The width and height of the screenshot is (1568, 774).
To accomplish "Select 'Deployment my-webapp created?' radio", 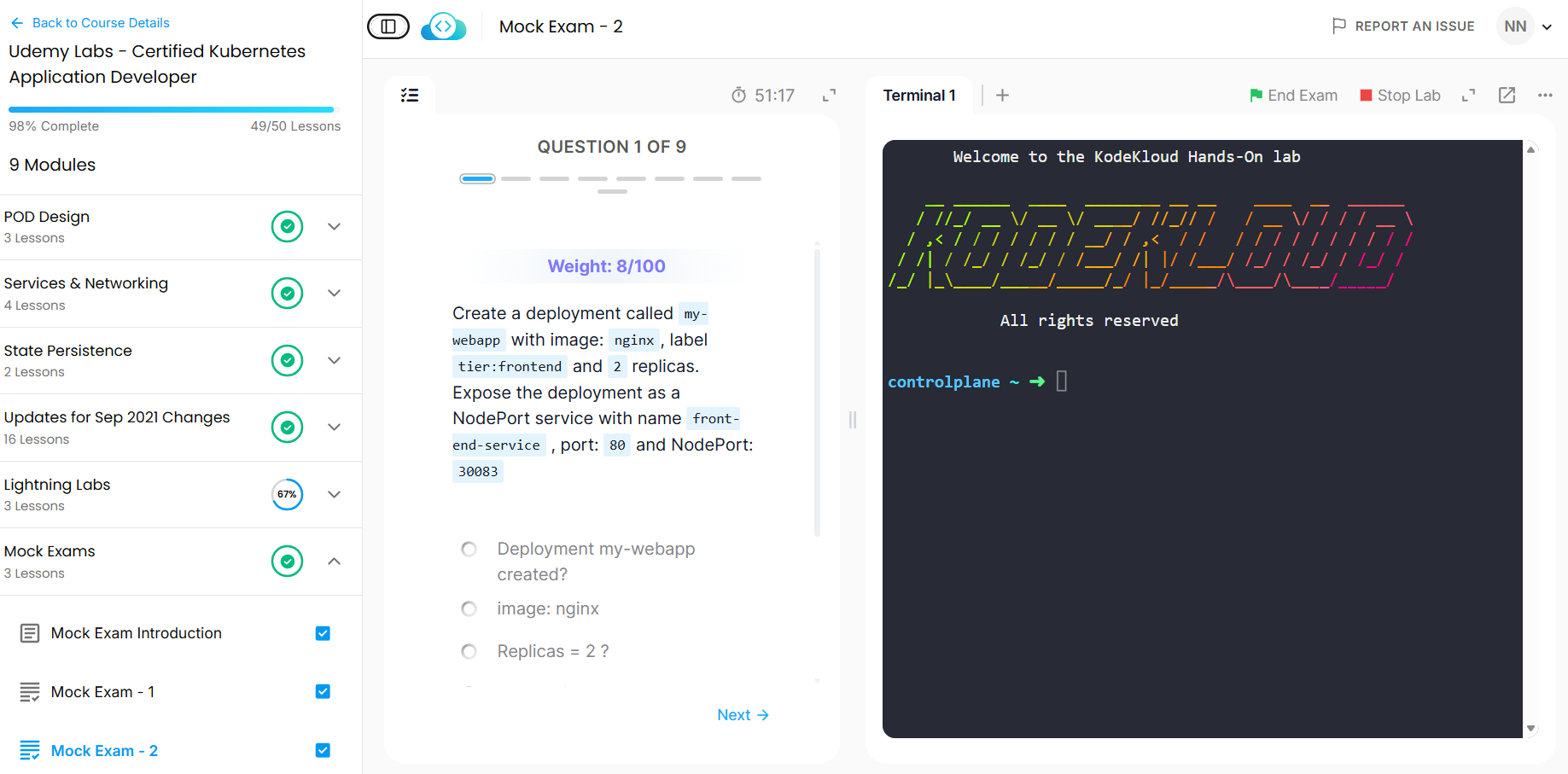I will 469,549.
